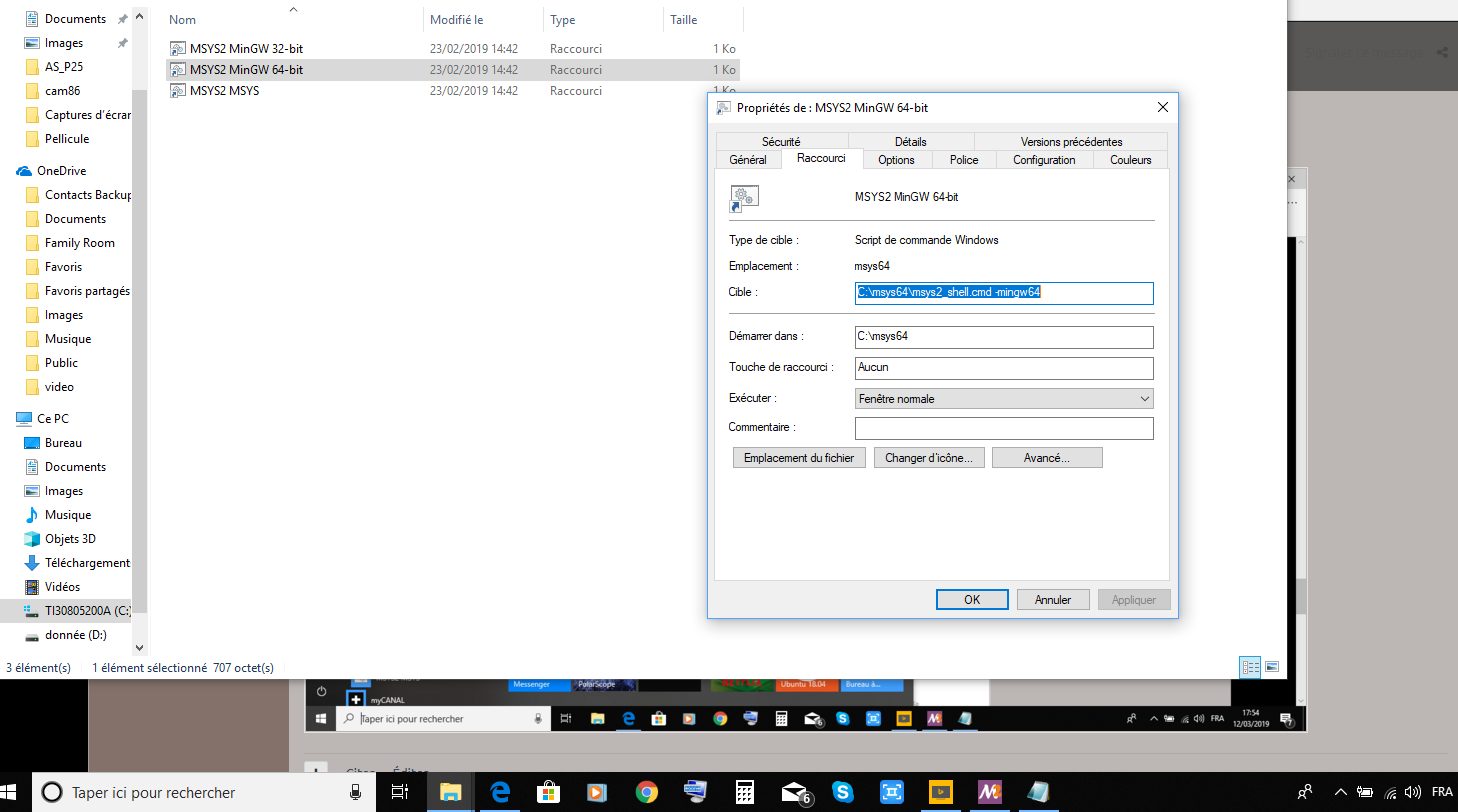The height and width of the screenshot is (812, 1458).
Task: Click the MSYS2 MSYS shortcut icon
Action: click(178, 90)
